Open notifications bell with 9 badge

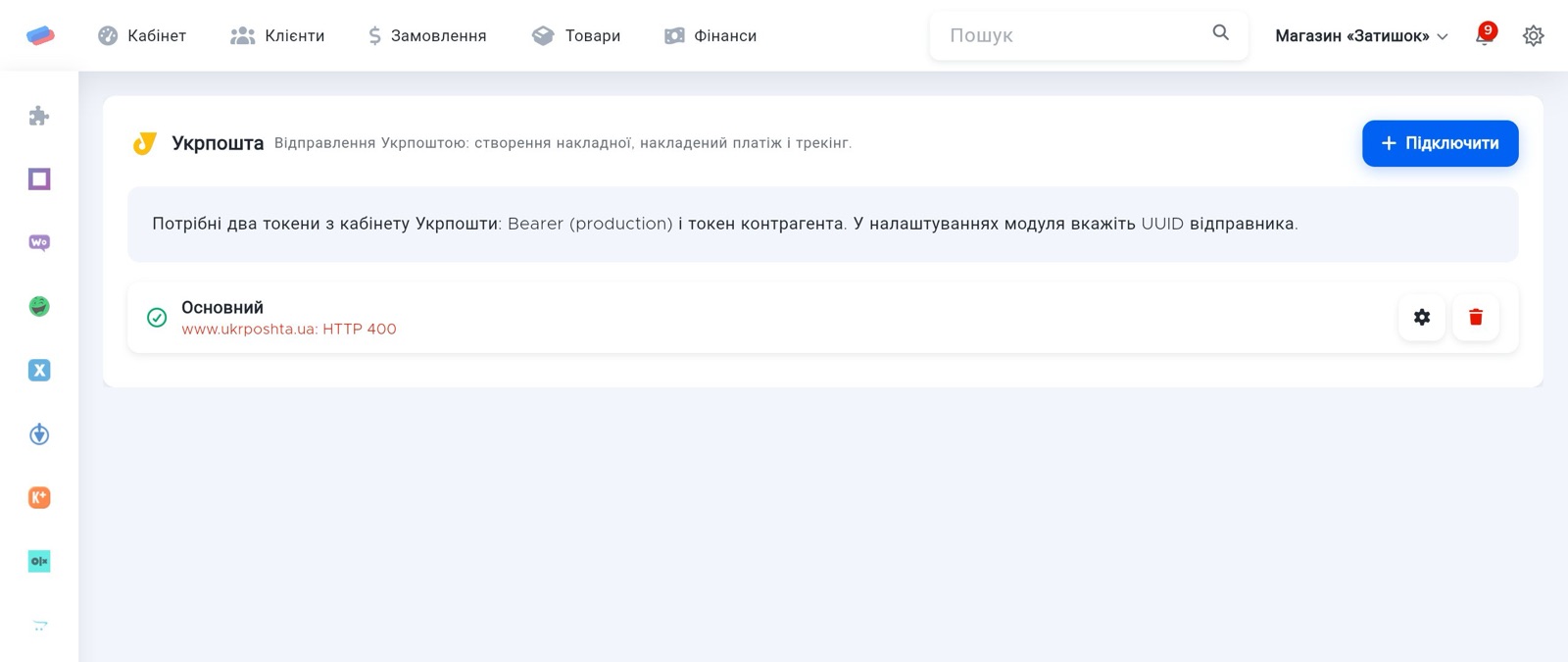pyautogui.click(x=1486, y=35)
